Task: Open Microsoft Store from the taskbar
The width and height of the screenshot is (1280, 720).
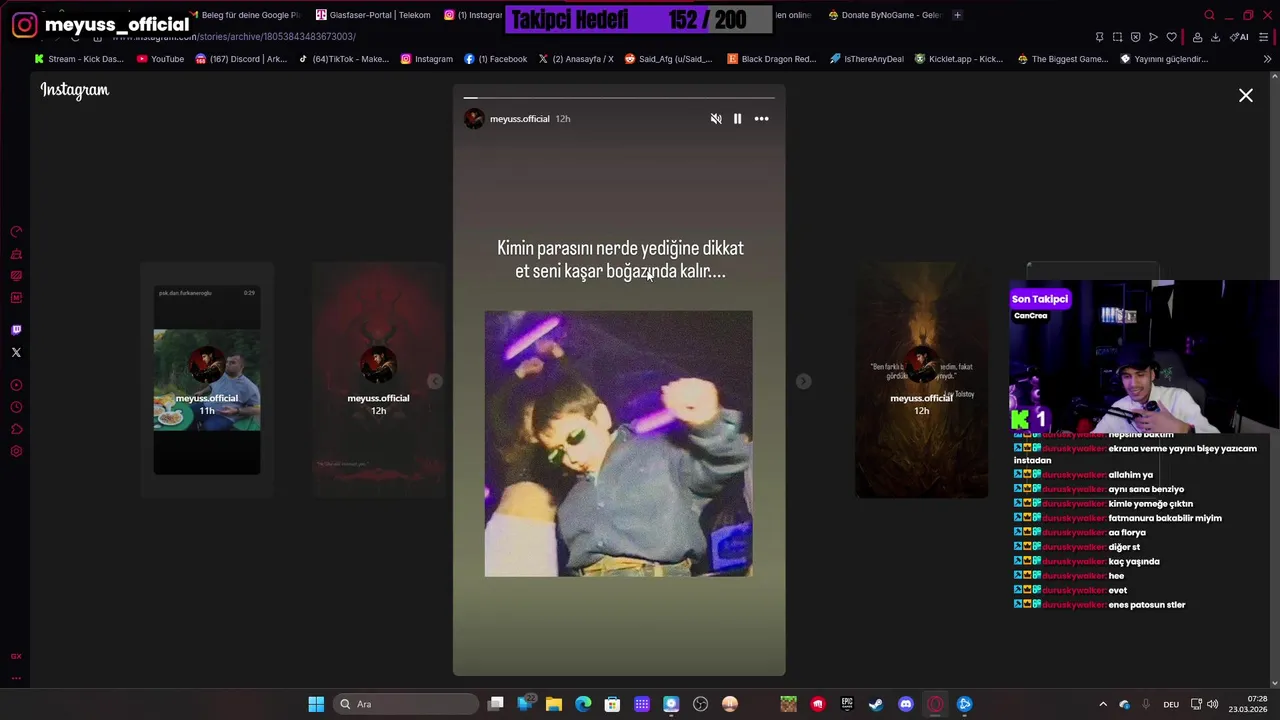Action: pyautogui.click(x=612, y=704)
